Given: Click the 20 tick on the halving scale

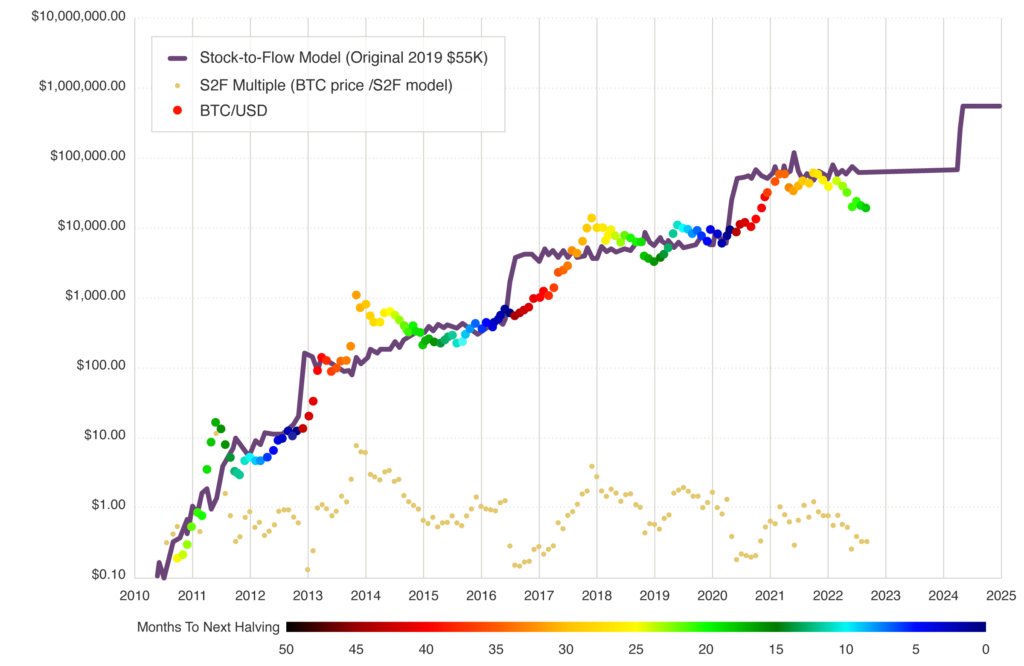Looking at the screenshot, I should [705, 649].
